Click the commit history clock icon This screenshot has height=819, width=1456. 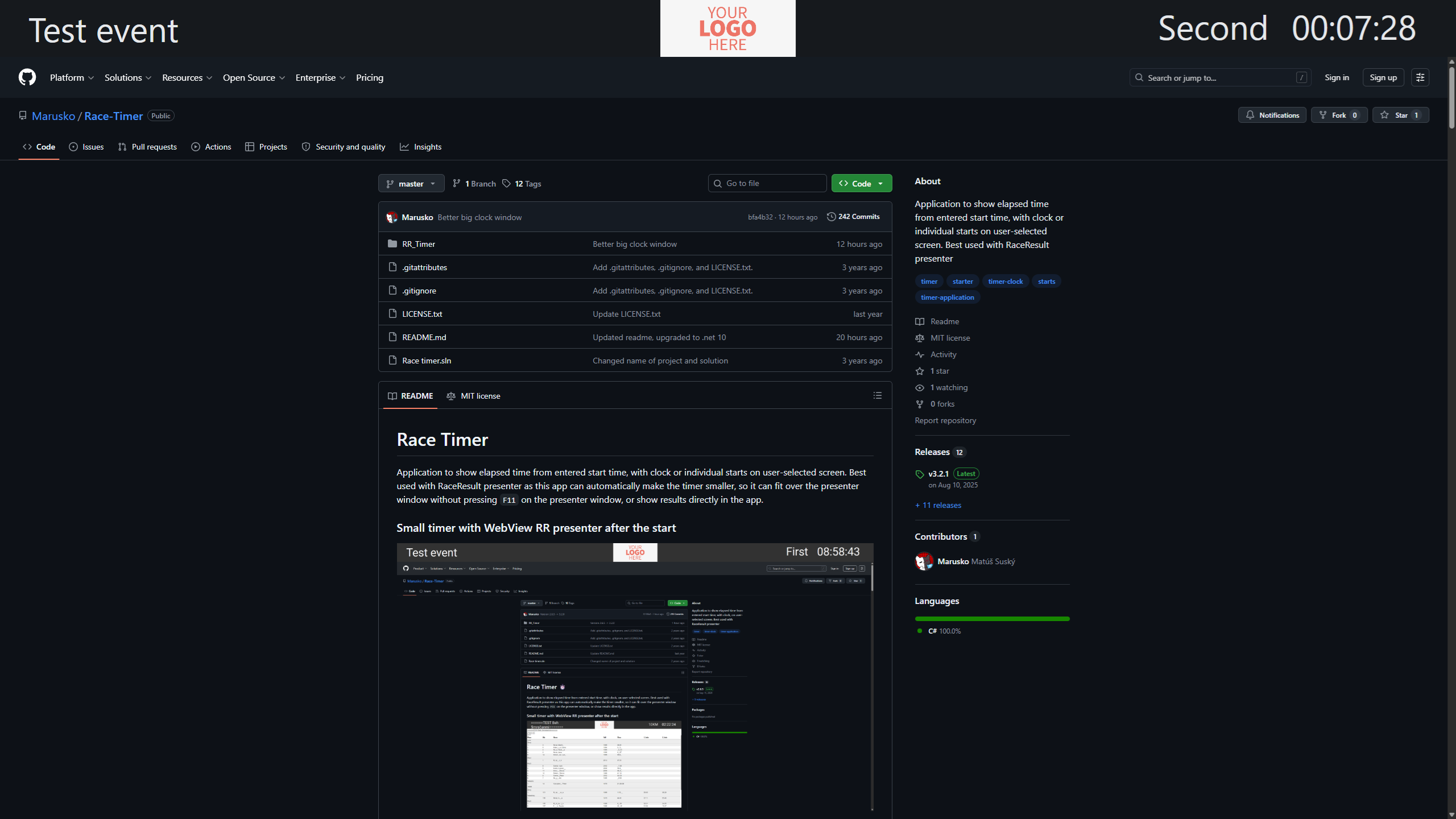pyautogui.click(x=831, y=217)
